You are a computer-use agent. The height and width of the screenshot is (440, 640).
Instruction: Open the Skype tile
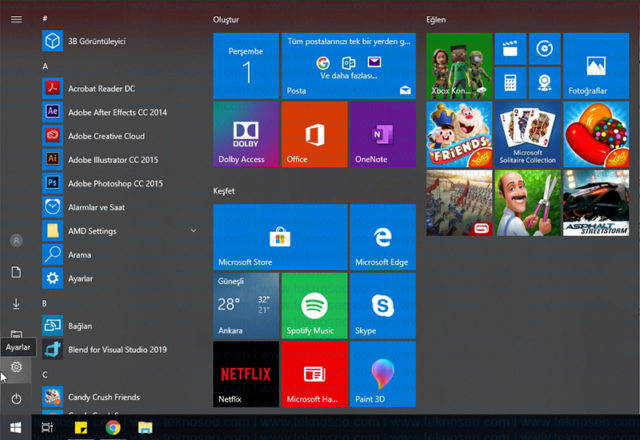(383, 306)
